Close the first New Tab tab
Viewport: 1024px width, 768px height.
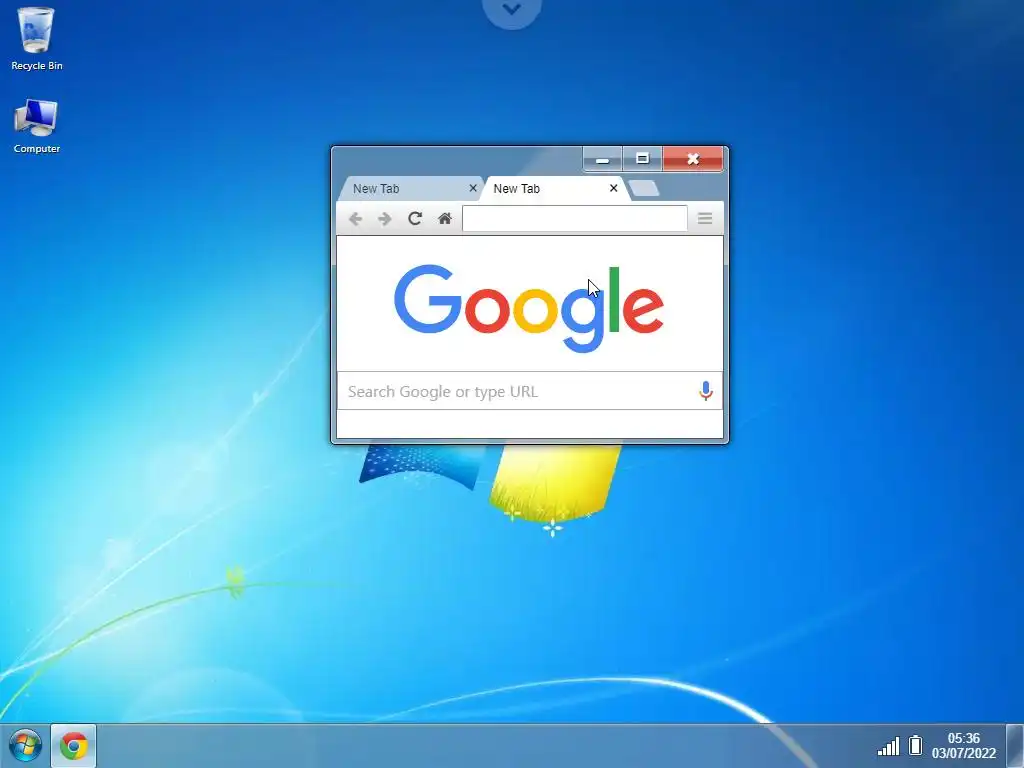pos(473,188)
